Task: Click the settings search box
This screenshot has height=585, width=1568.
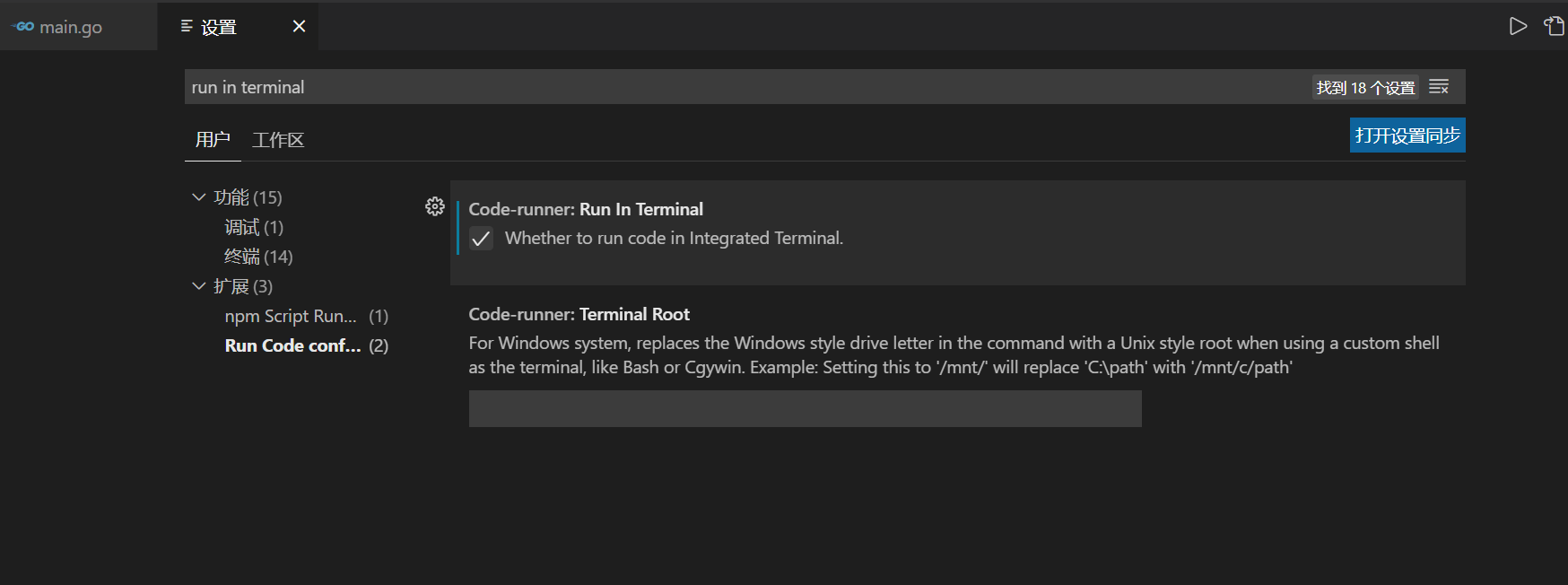Action: [628, 86]
